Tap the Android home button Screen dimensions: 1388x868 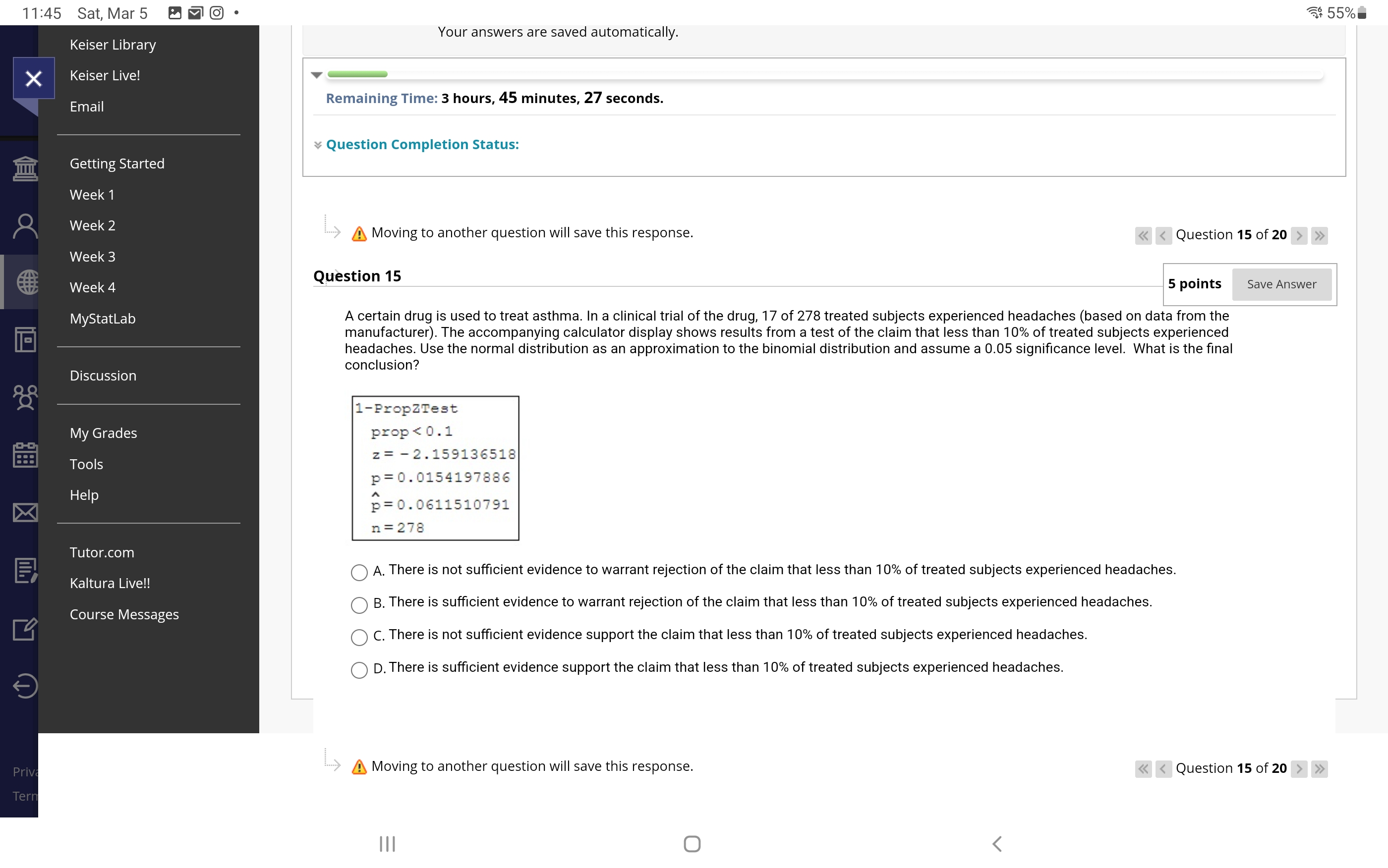point(692,844)
